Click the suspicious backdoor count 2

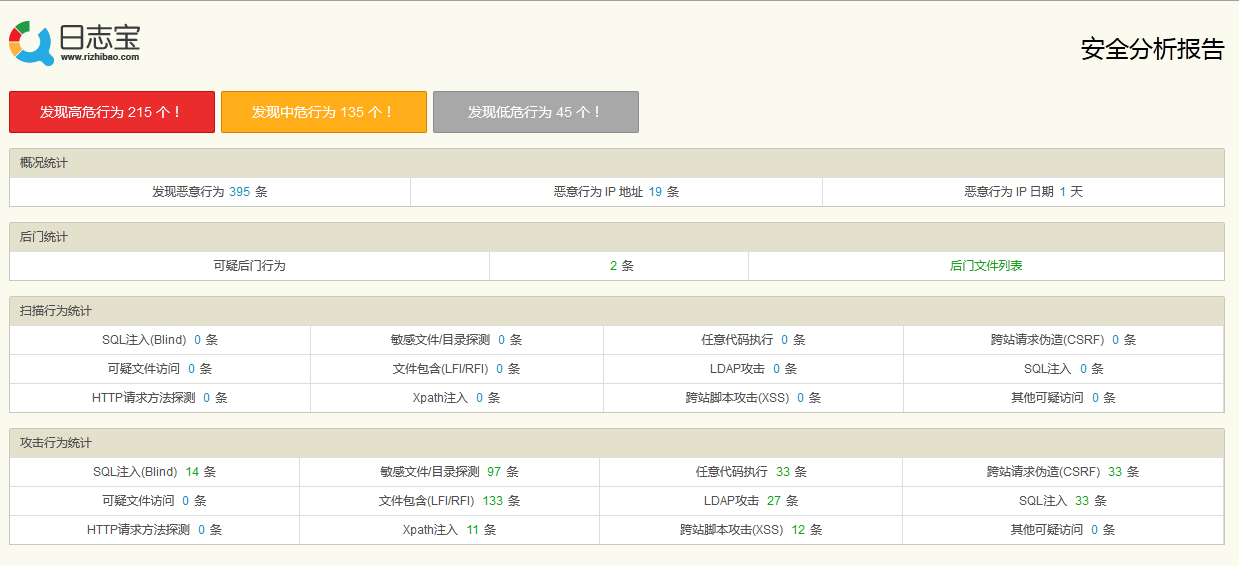(613, 266)
